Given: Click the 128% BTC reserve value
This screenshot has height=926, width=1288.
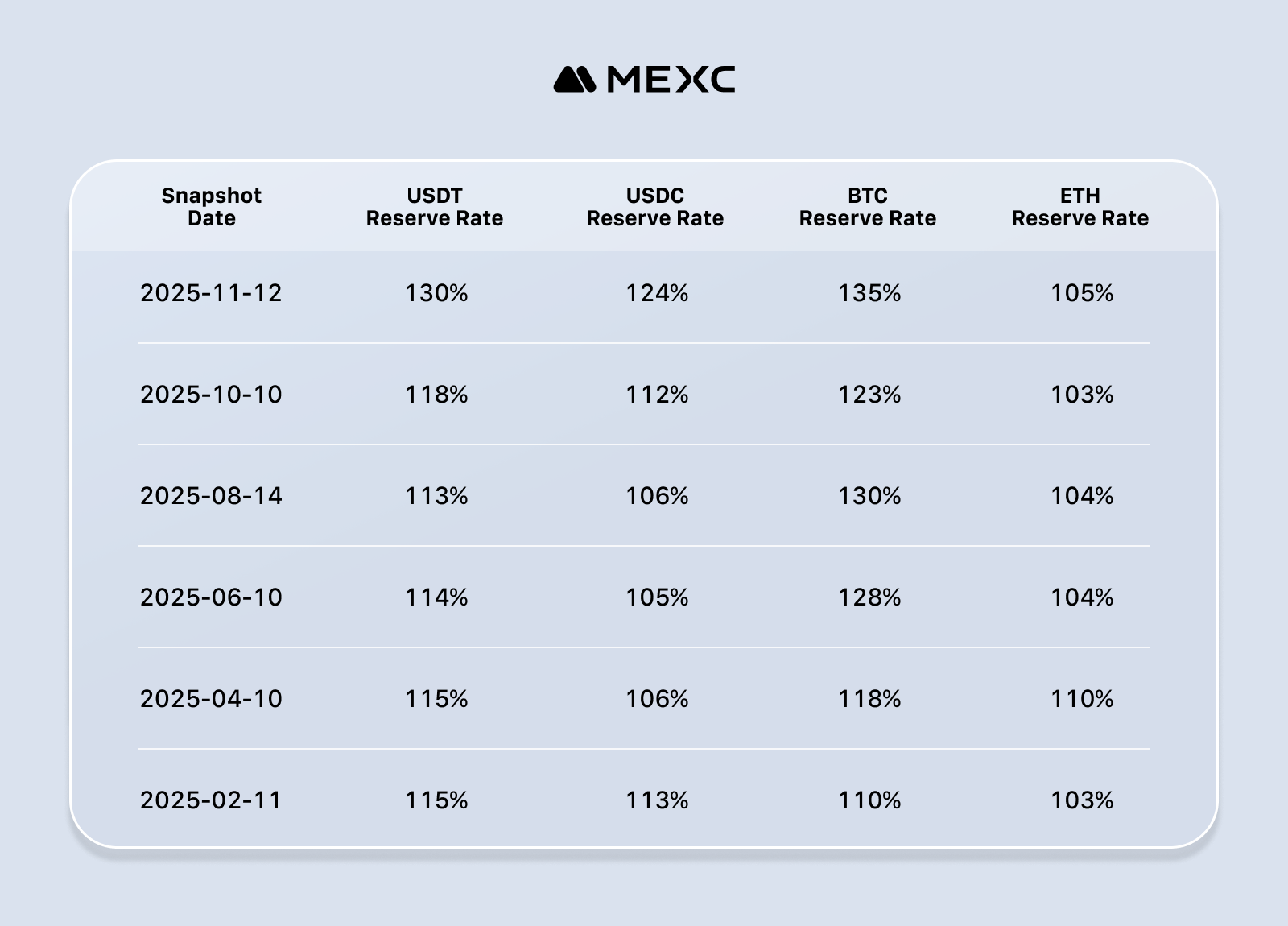Looking at the screenshot, I should (x=869, y=597).
